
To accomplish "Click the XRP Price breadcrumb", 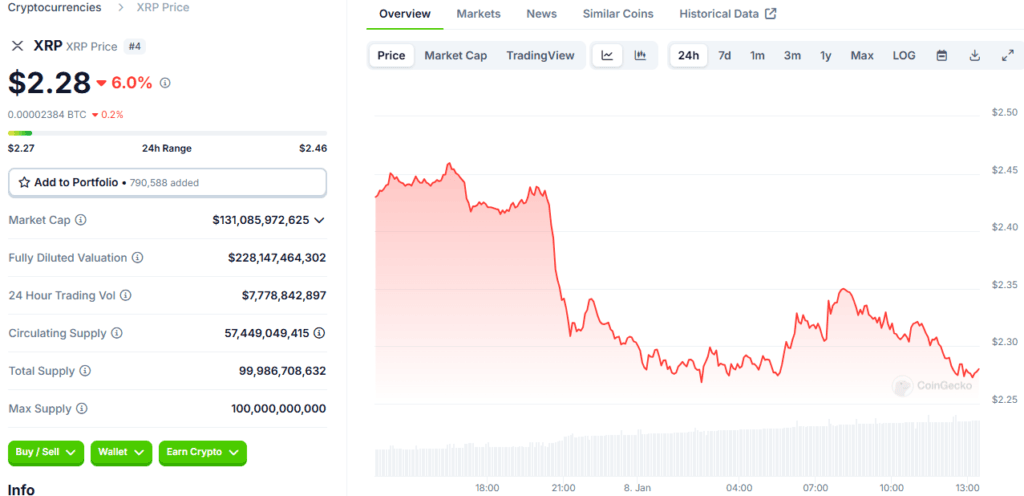I will (x=163, y=8).
